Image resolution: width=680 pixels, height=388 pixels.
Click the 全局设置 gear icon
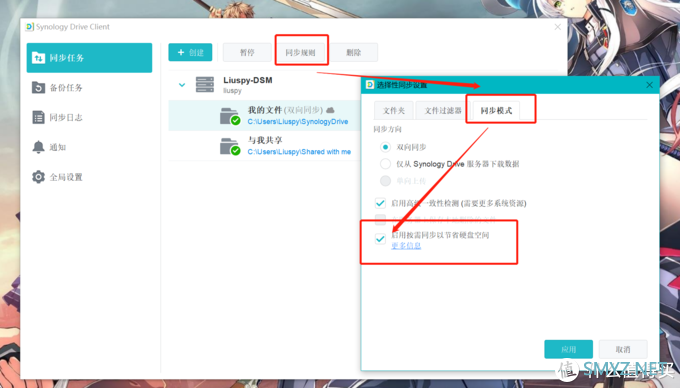point(38,177)
